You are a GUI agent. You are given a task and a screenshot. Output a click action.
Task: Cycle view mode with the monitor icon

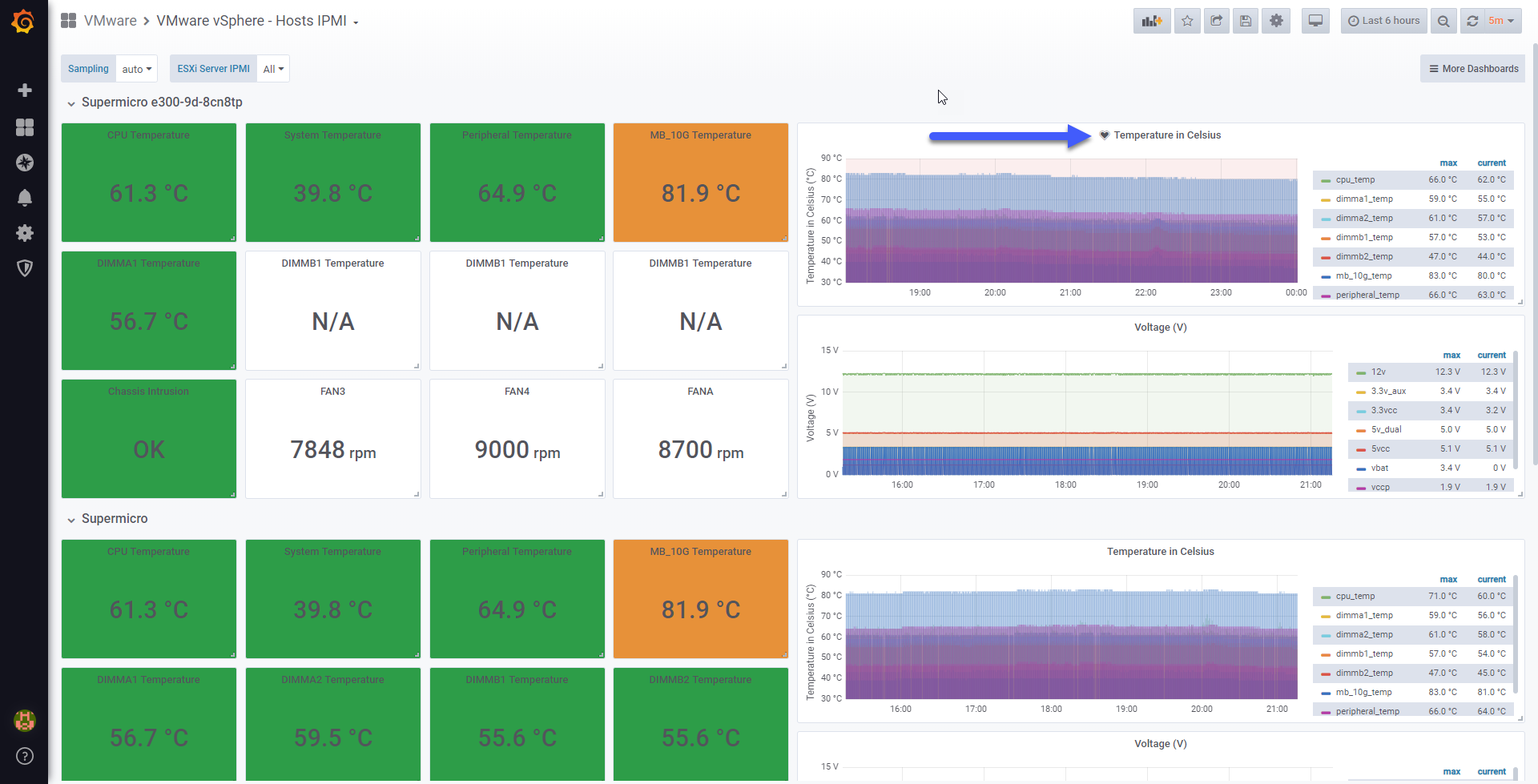coord(1315,21)
